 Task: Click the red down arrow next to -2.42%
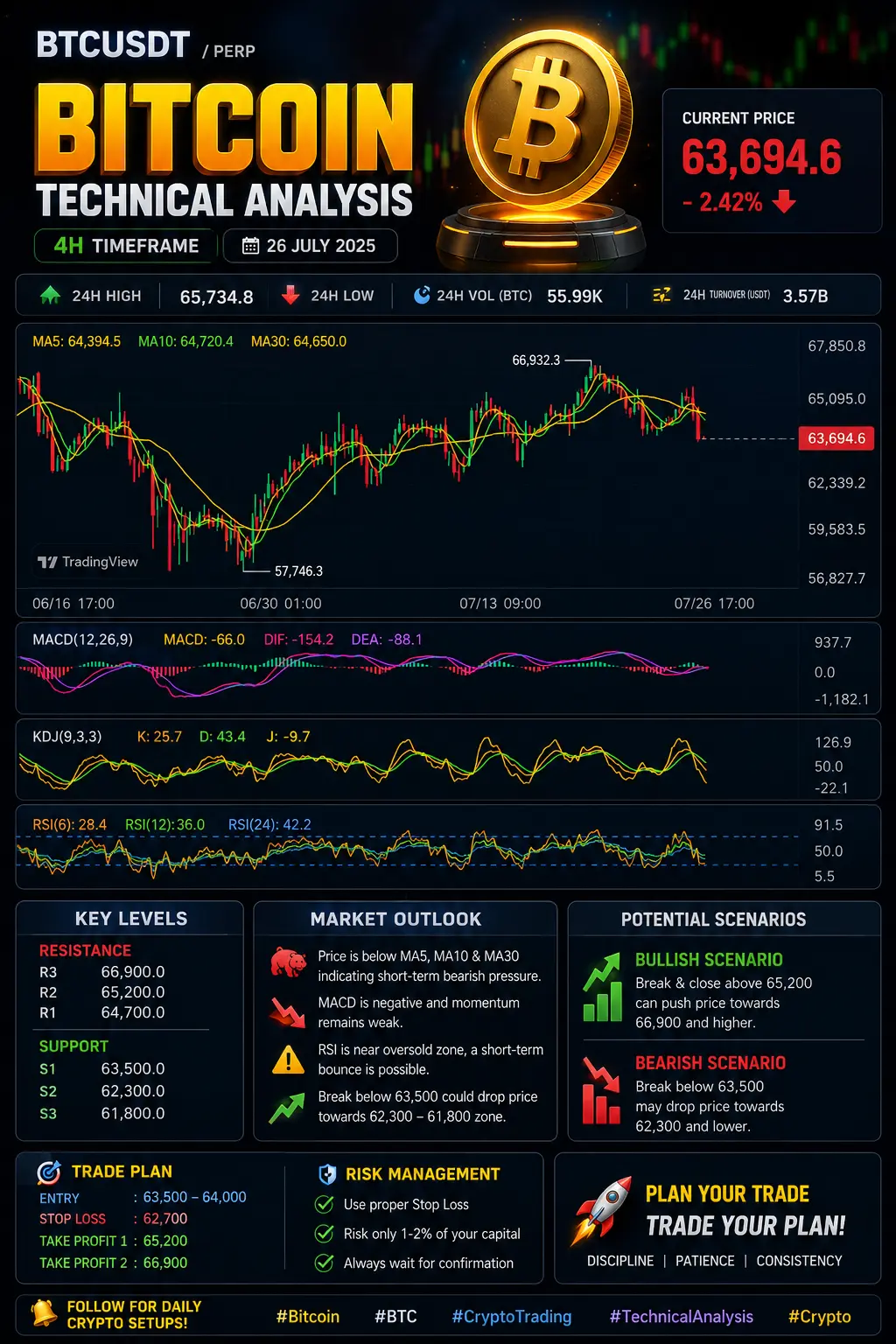click(x=784, y=201)
